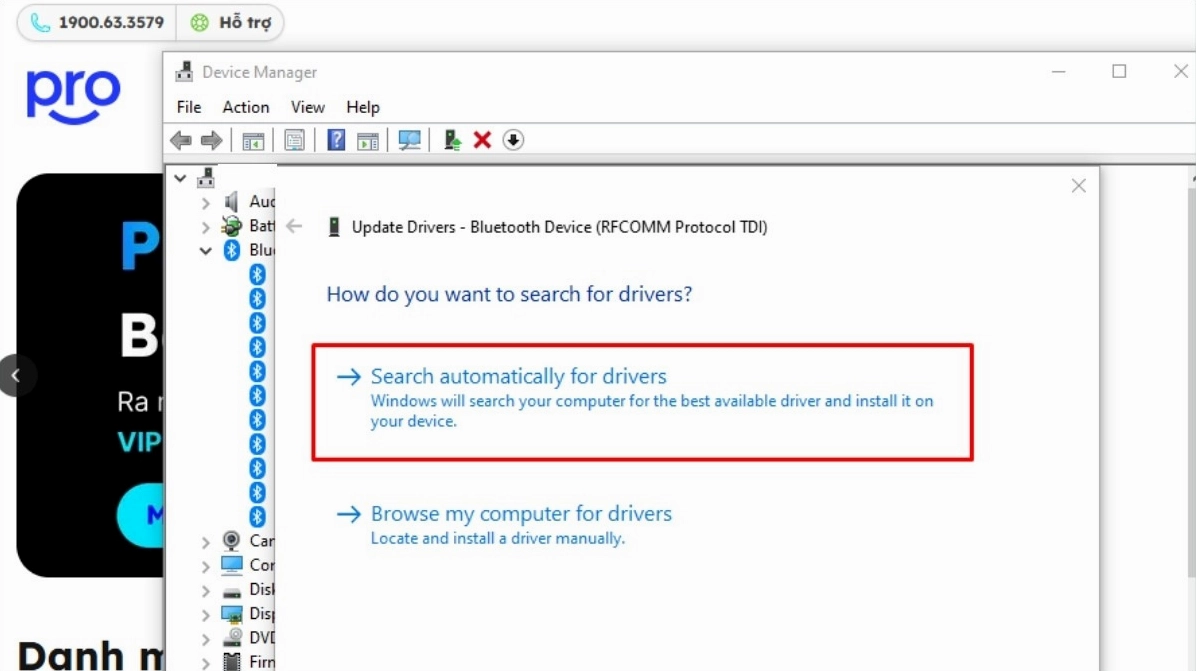Click the Disable device down-arrow icon
This screenshot has width=1196, height=671.
(512, 139)
